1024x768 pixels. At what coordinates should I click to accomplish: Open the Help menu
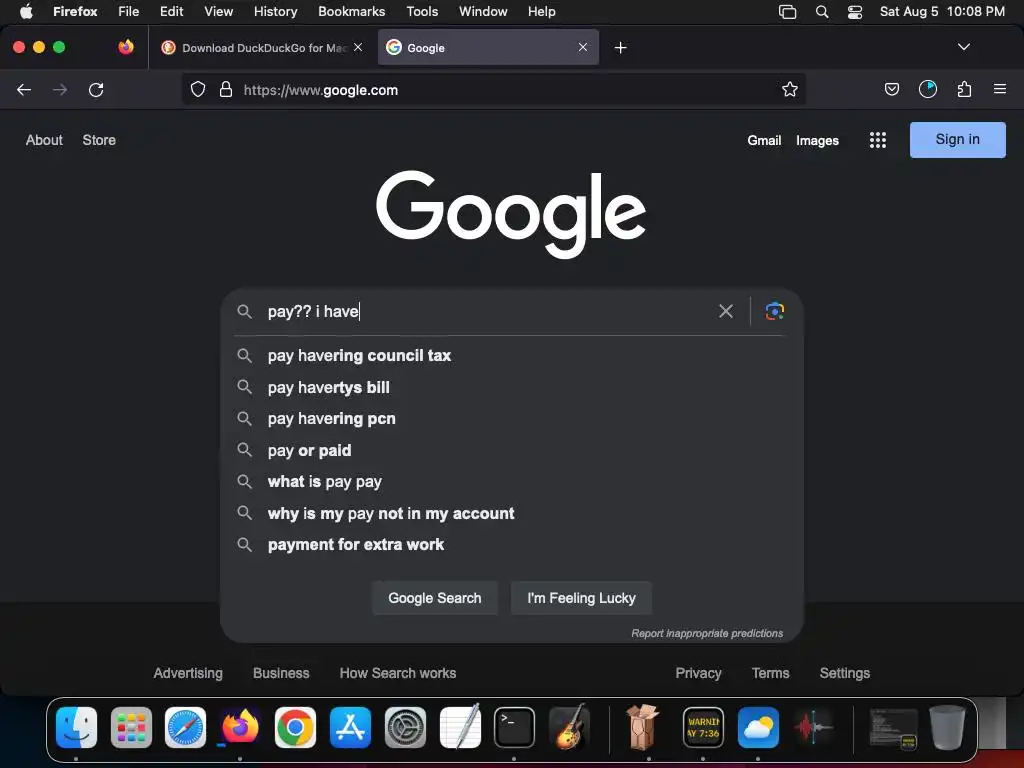[541, 11]
